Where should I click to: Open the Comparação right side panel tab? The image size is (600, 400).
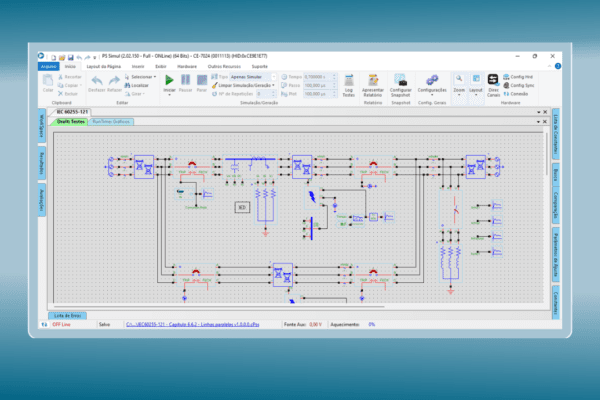556,207
